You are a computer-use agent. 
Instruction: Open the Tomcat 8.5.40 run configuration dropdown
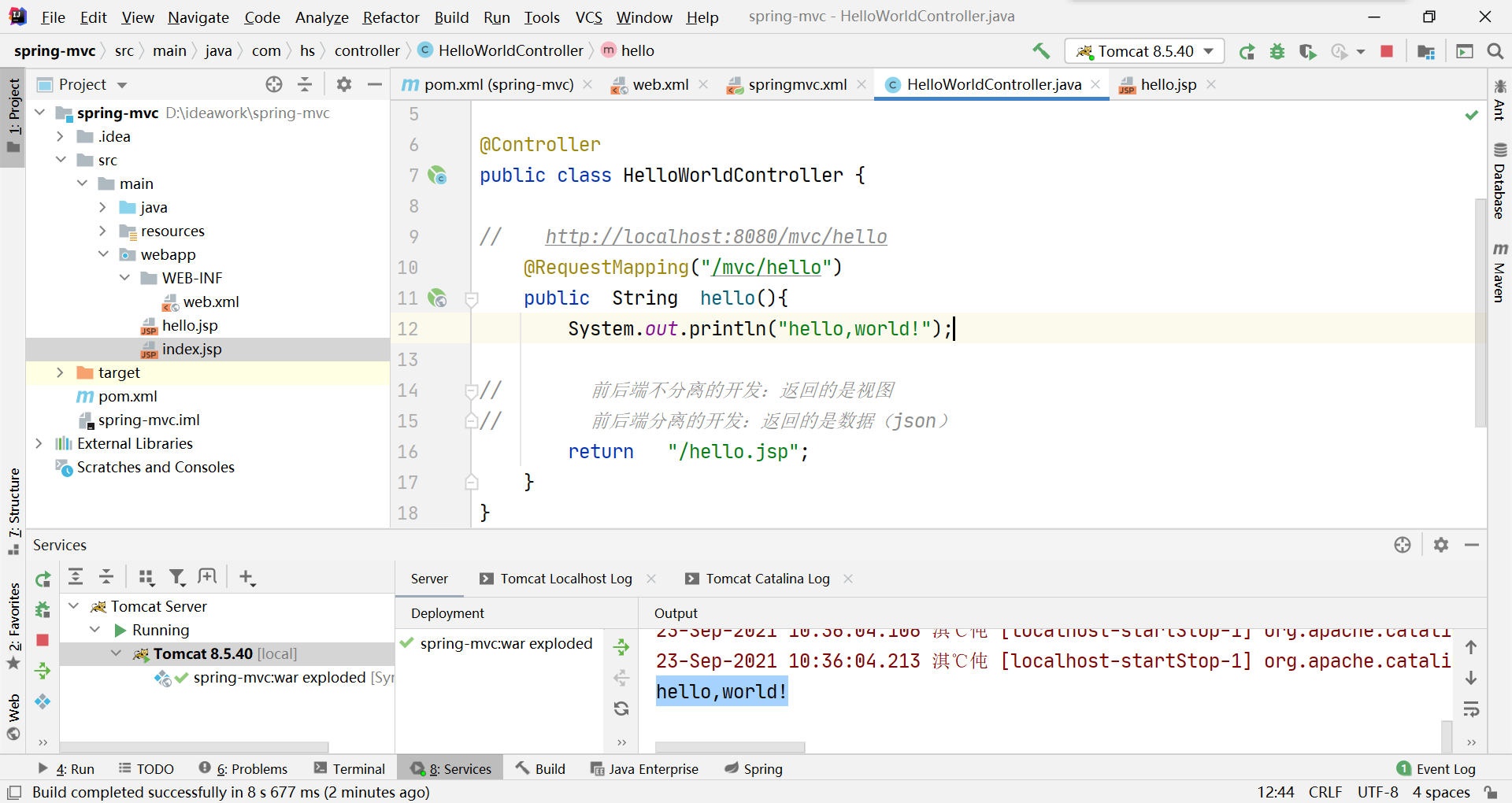coord(1145,51)
